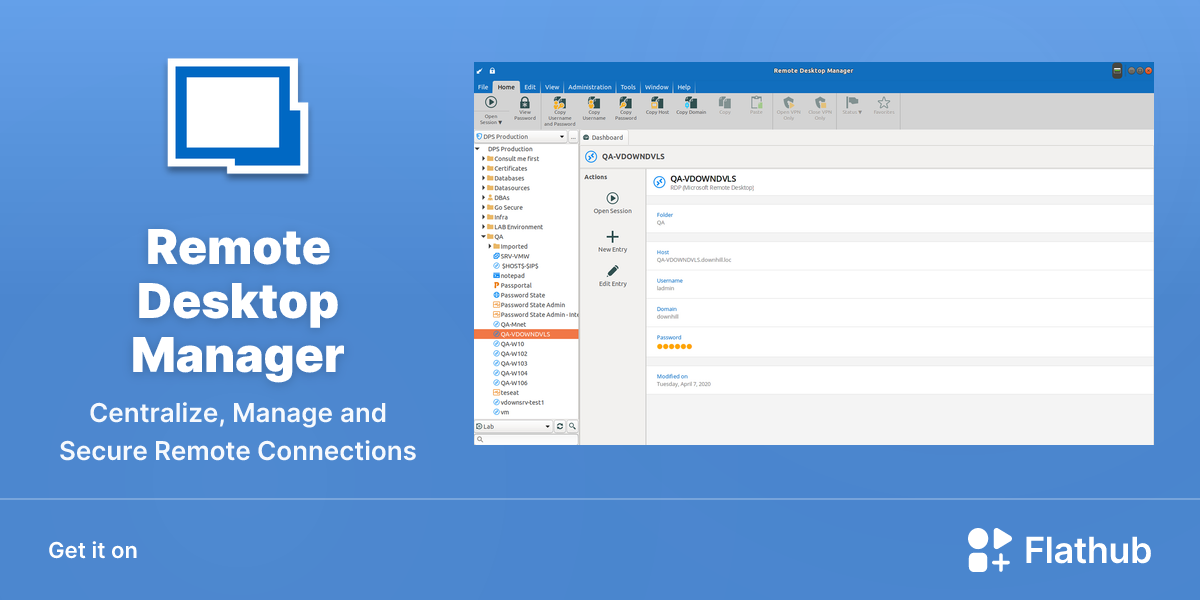Select the Password State entry
The height and width of the screenshot is (600, 1200).
tap(519, 295)
